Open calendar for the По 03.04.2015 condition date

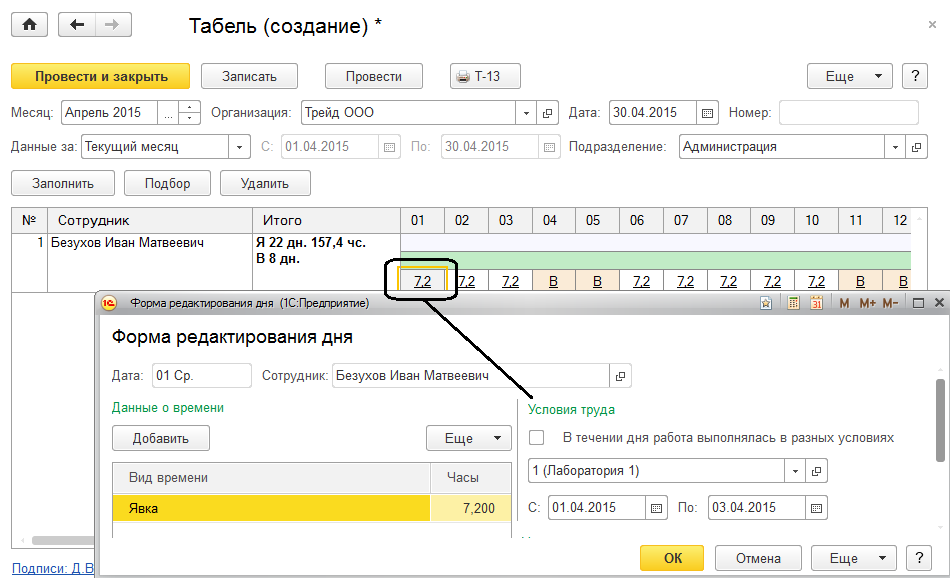[x=816, y=508]
